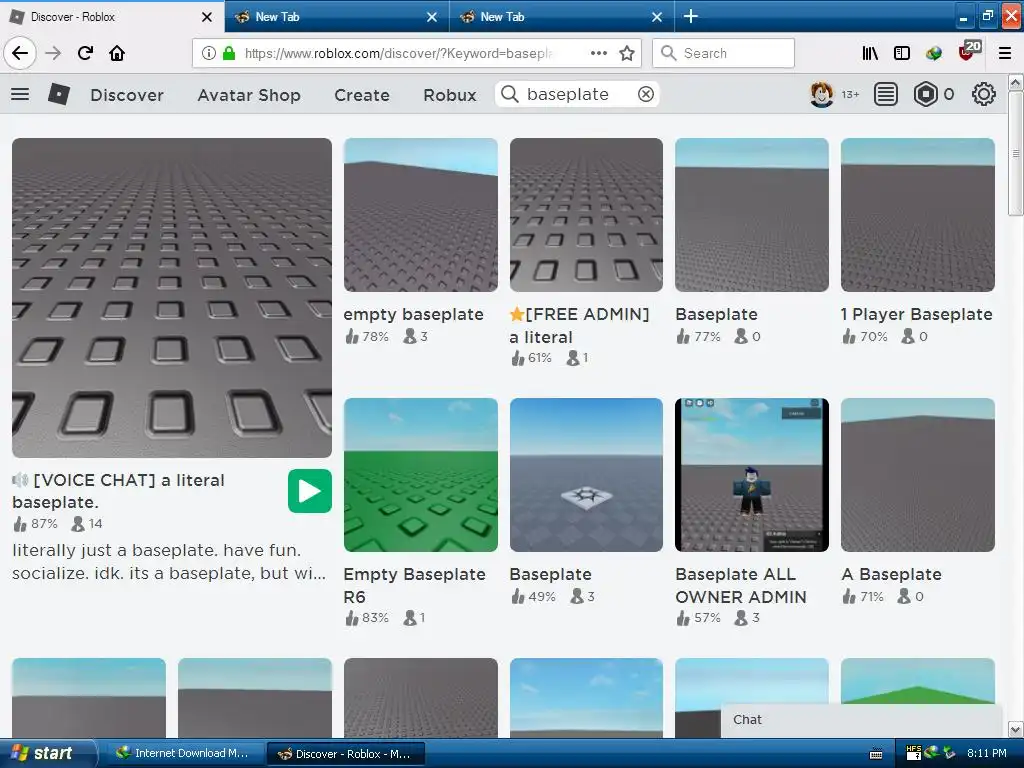Open the Roblox left navigation hamburger menu
This screenshot has width=1024, height=768.
(x=20, y=94)
